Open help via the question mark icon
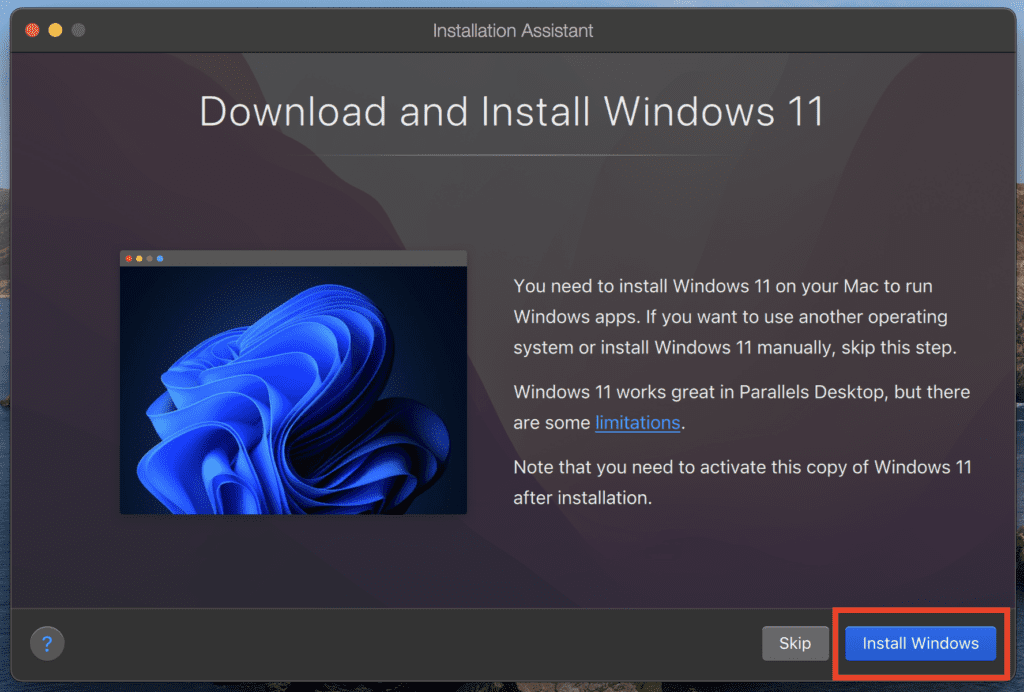This screenshot has height=692, width=1024. point(47,644)
